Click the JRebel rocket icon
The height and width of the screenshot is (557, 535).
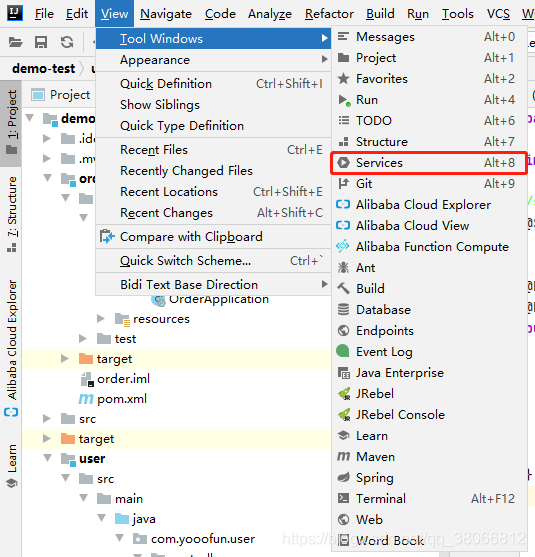tap(344, 394)
